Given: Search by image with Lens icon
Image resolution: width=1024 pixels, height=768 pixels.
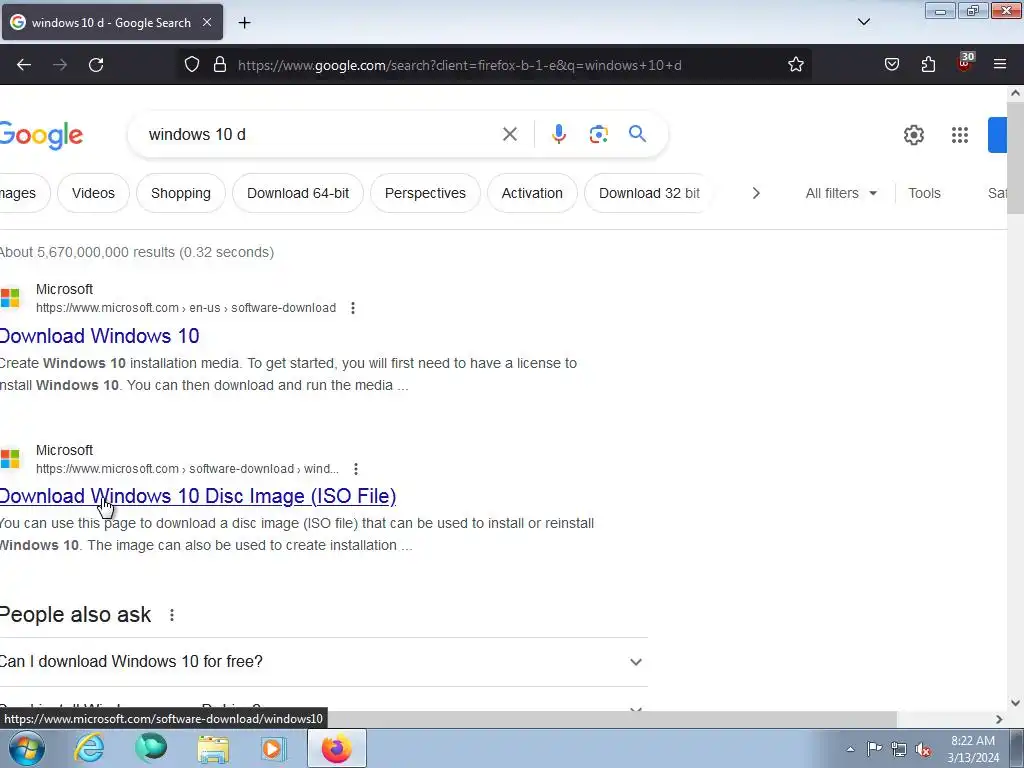Looking at the screenshot, I should click(x=598, y=135).
